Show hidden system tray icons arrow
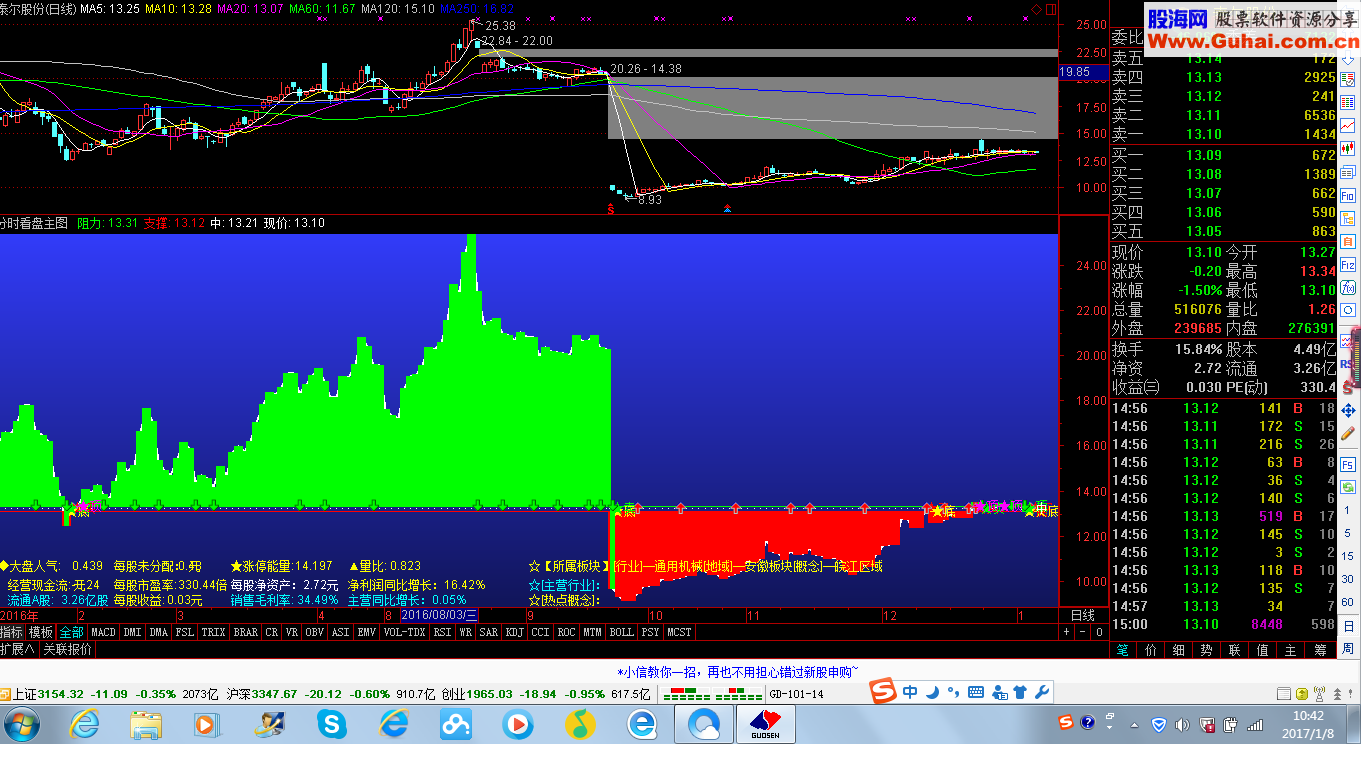The height and width of the screenshot is (768, 1366). (x=1134, y=725)
